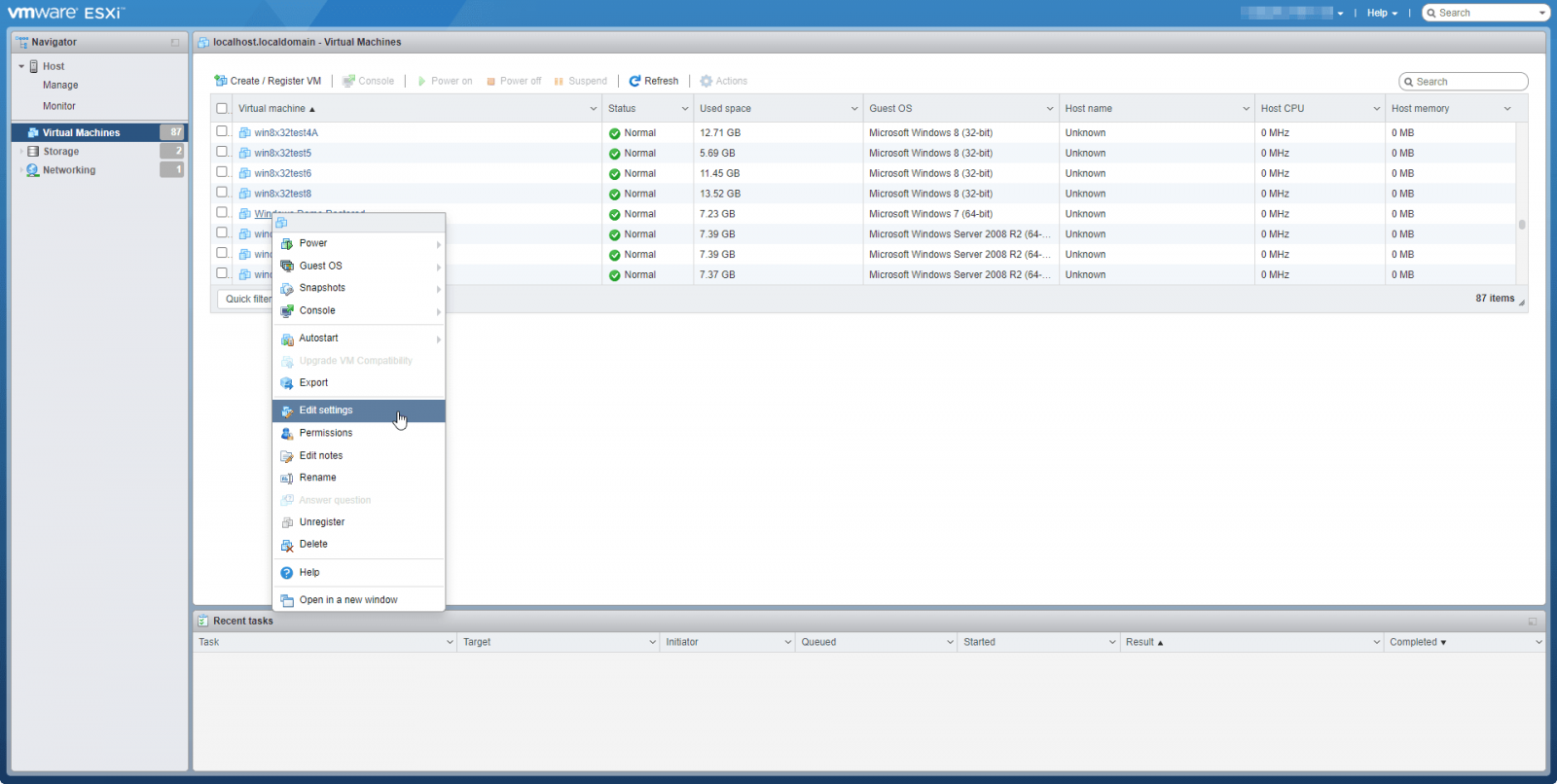1557x784 pixels.
Task: Select Rename in the context menu
Action: tap(358, 478)
